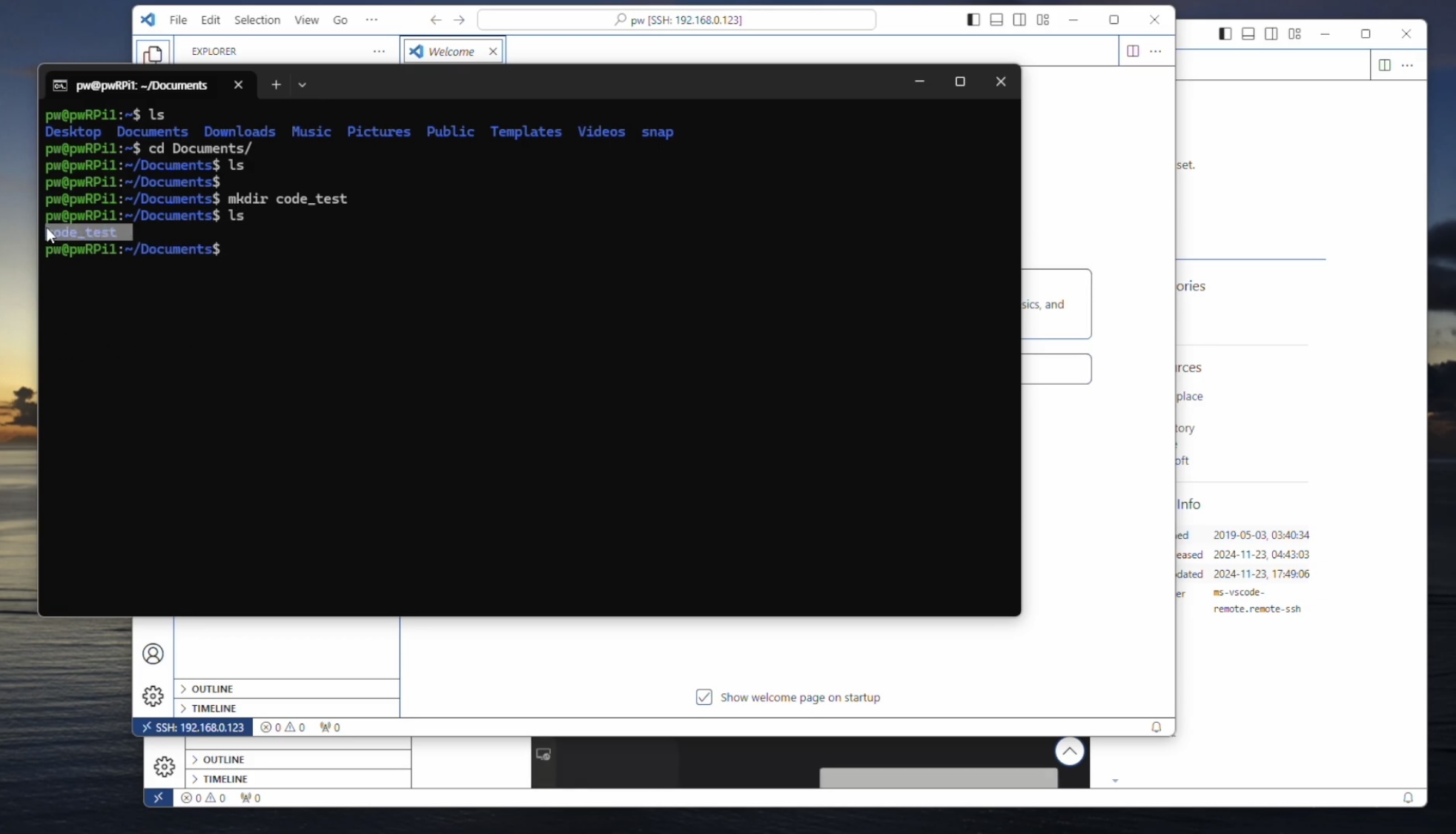The height and width of the screenshot is (834, 1456).
Task: Open the Explorer icon in activity bar
Action: [153, 53]
